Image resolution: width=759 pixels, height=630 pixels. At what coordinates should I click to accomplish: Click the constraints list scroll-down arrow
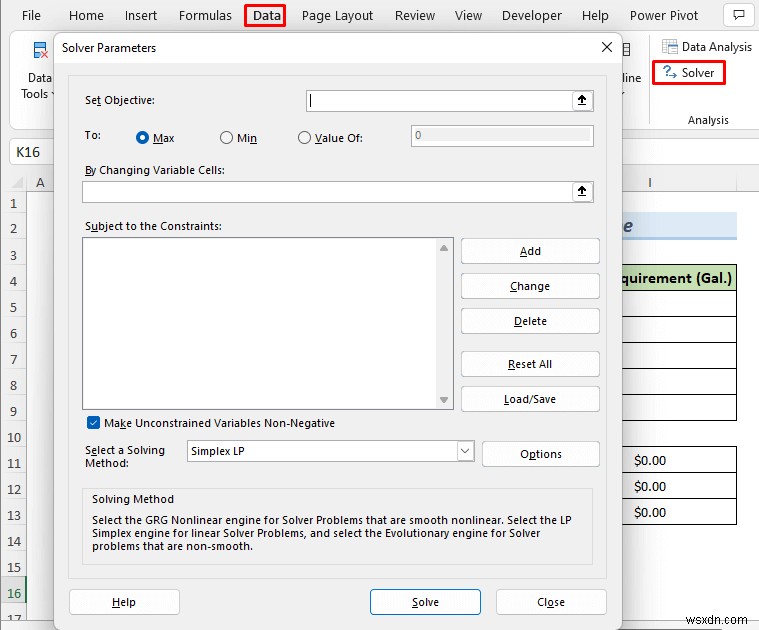pyautogui.click(x=444, y=400)
